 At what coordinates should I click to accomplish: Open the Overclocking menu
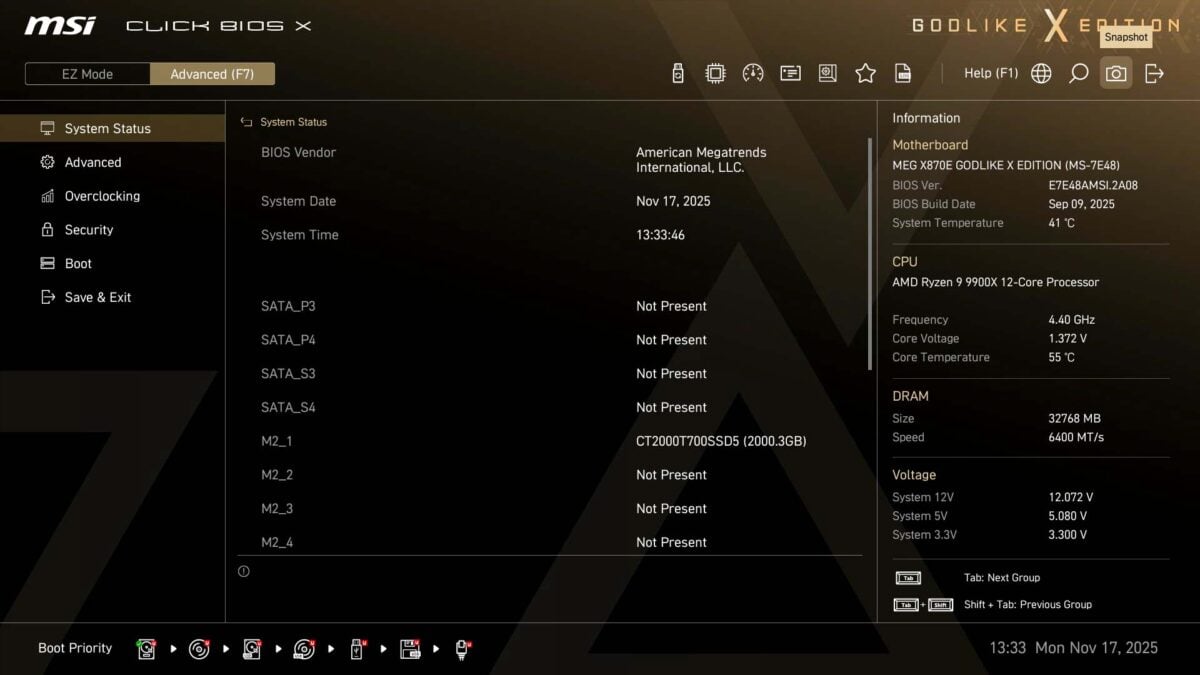pos(102,196)
